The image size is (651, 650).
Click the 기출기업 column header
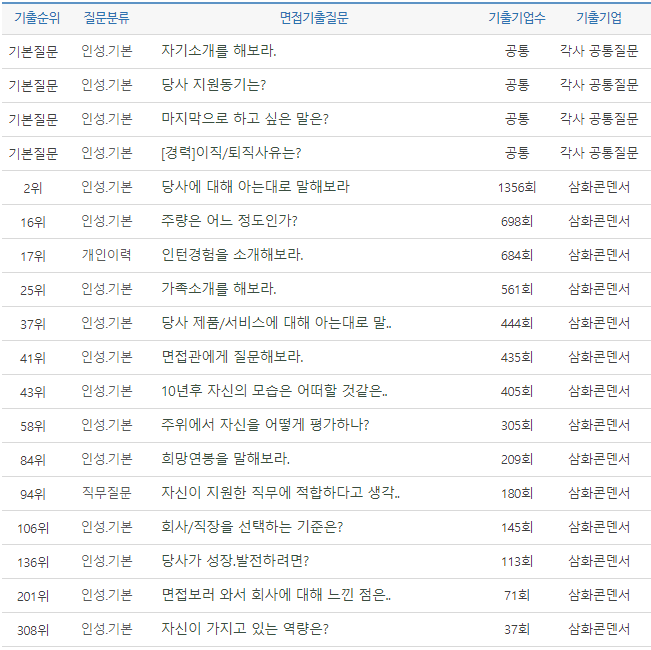coord(598,18)
